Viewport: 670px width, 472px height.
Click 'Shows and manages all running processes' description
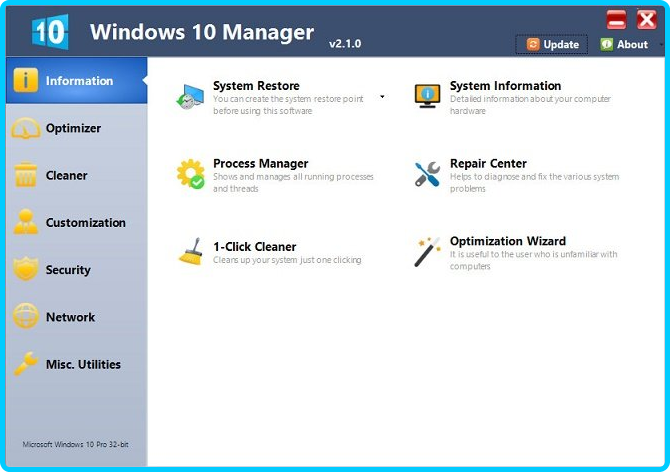(x=293, y=182)
